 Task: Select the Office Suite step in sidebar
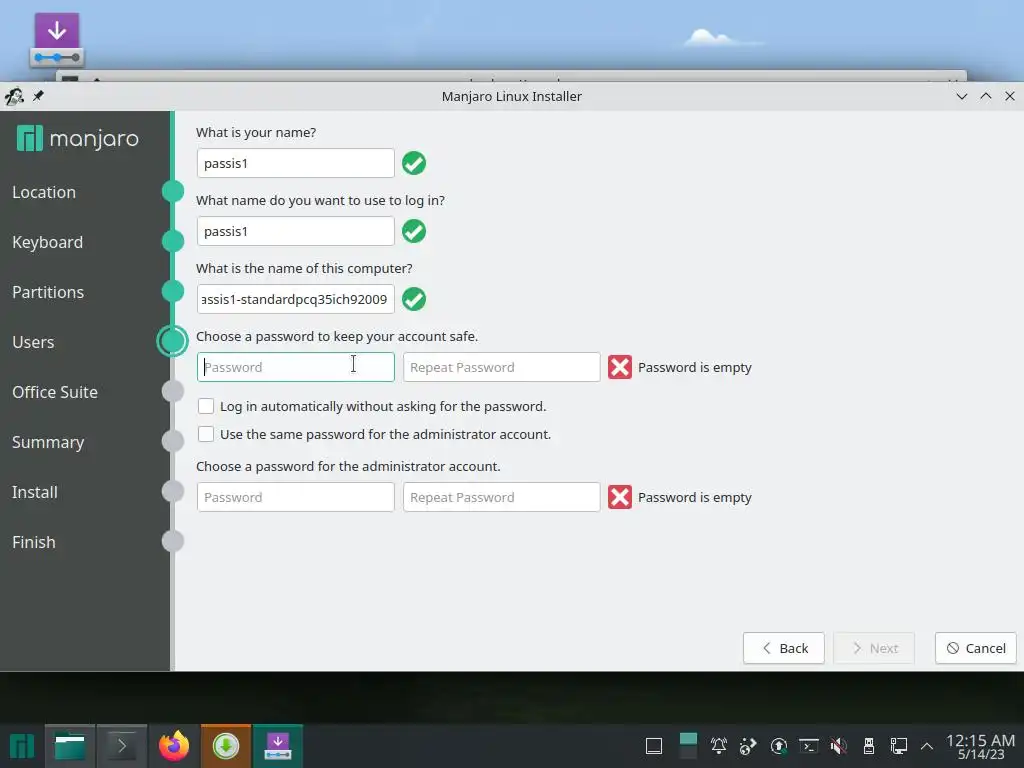point(55,392)
